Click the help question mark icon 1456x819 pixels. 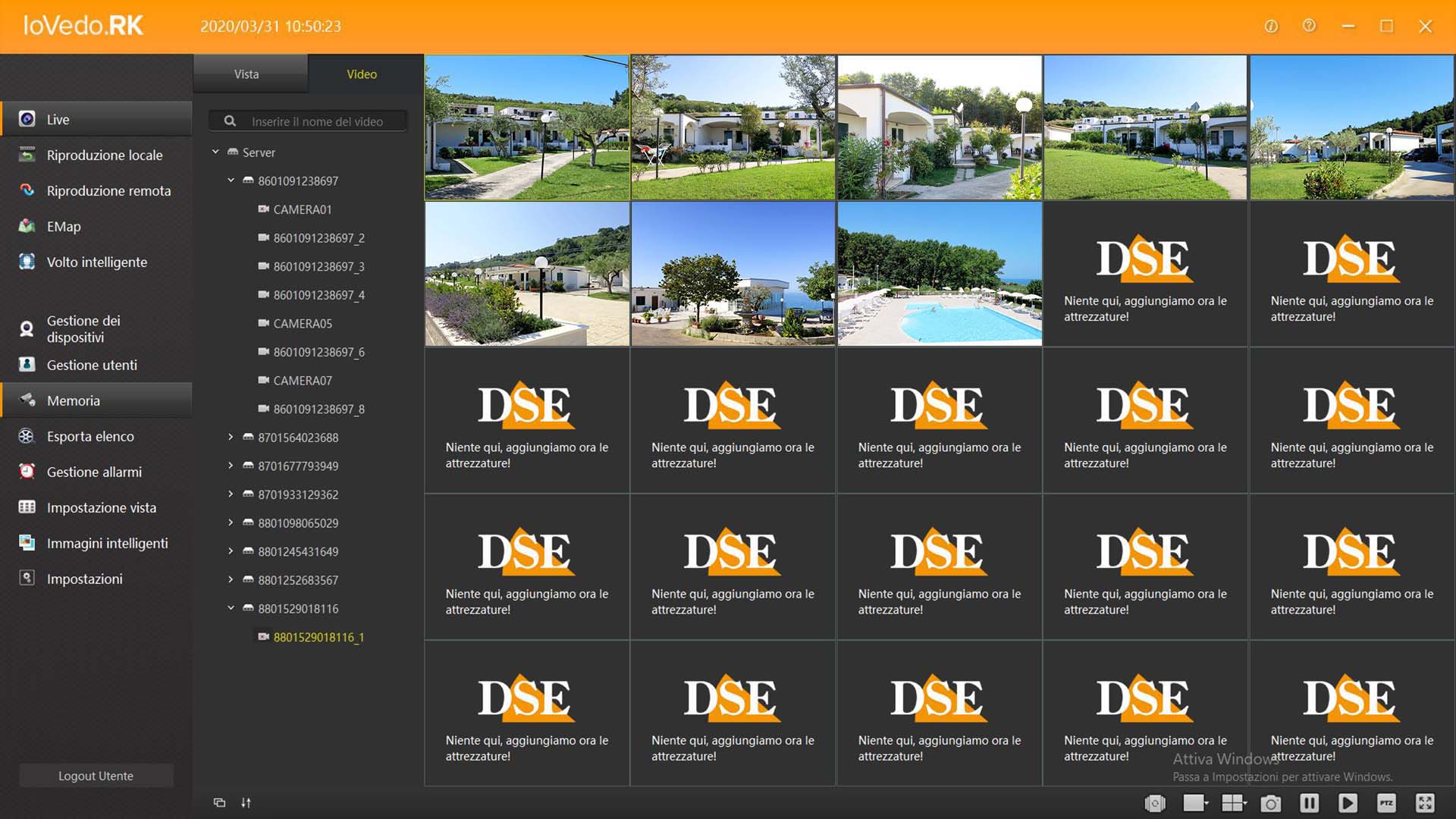[x=1309, y=26]
